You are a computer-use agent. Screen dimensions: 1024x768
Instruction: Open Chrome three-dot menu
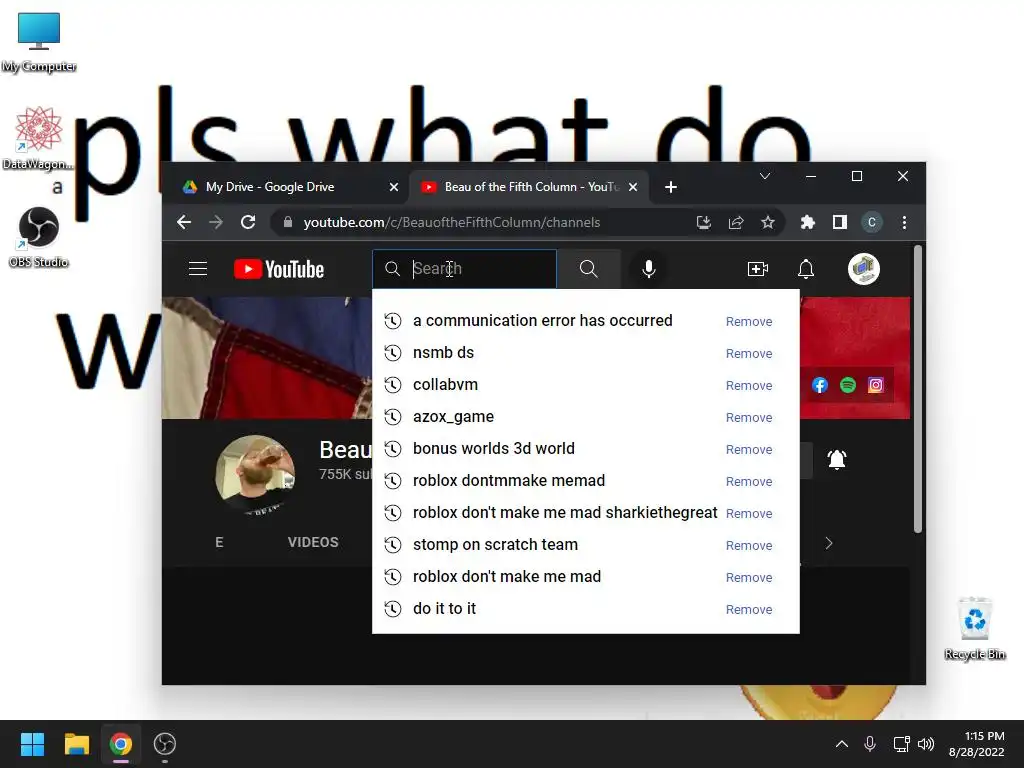[x=904, y=222]
